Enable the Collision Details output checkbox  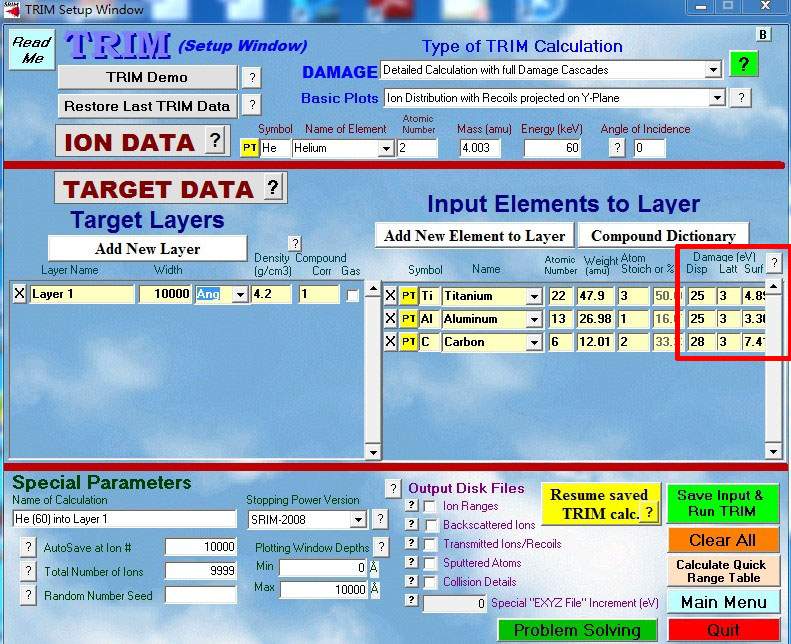(430, 582)
